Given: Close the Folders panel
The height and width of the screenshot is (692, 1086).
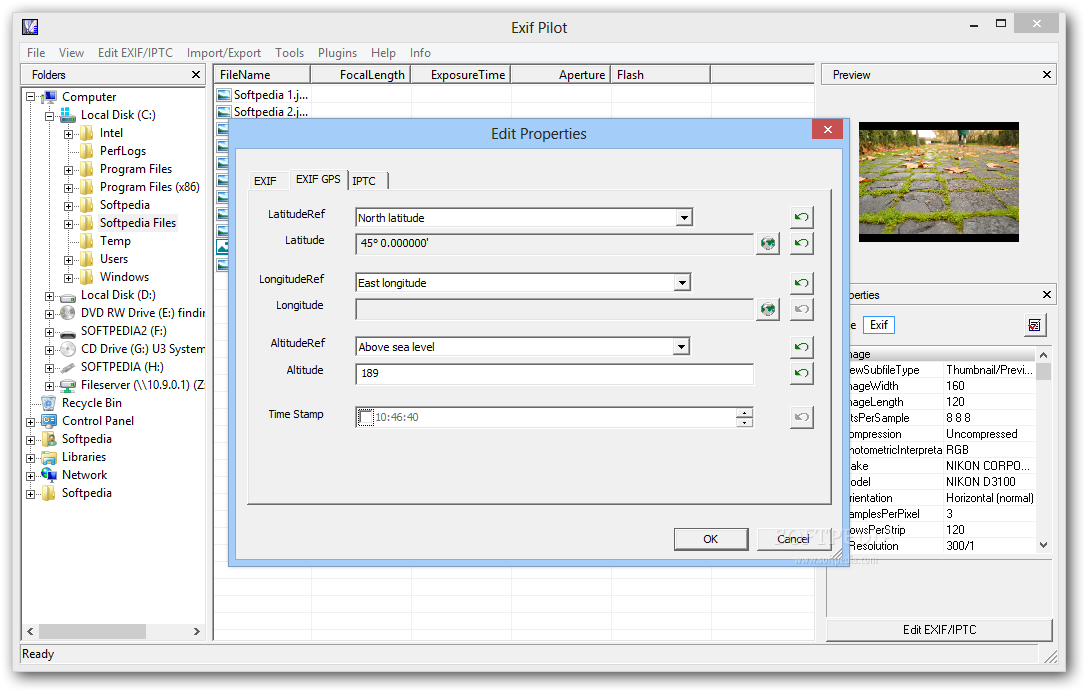Looking at the screenshot, I should (196, 75).
